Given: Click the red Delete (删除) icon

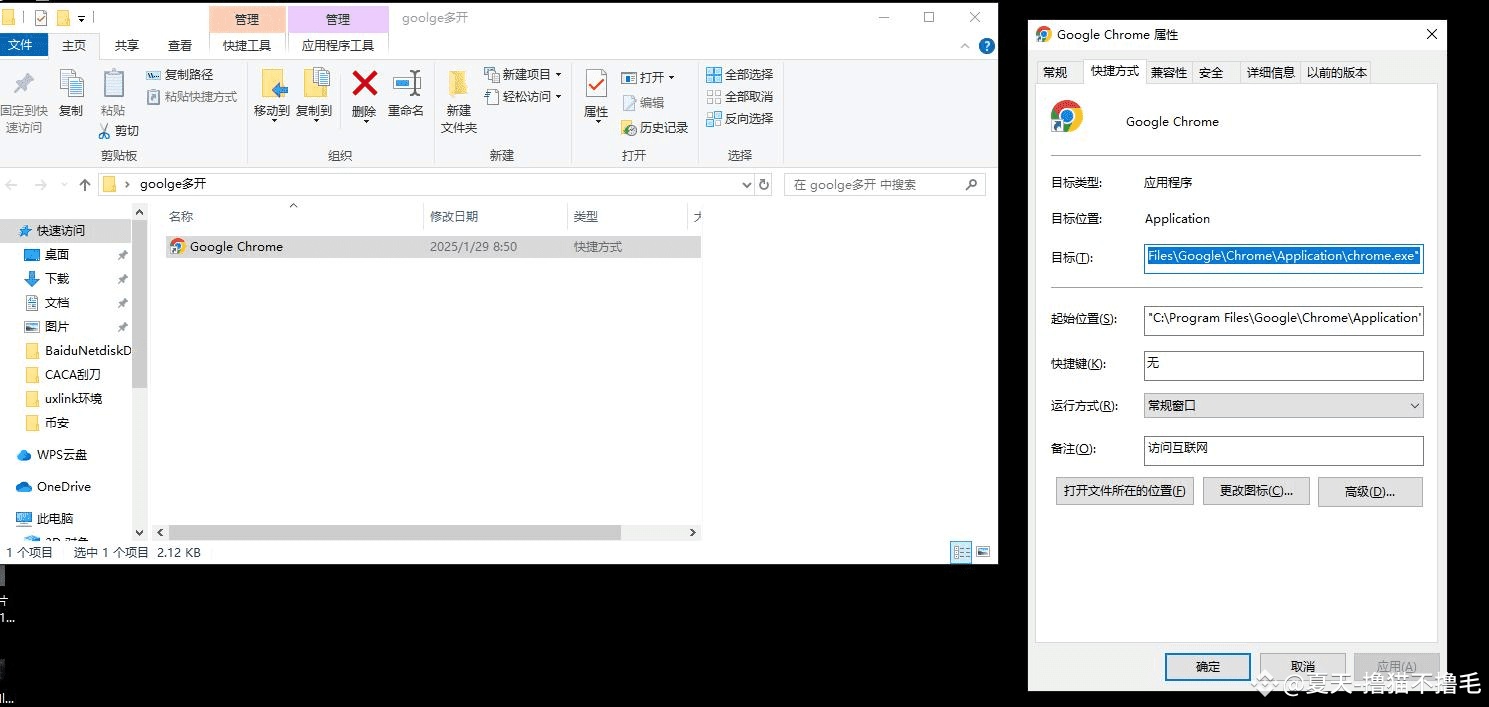Looking at the screenshot, I should (365, 83).
